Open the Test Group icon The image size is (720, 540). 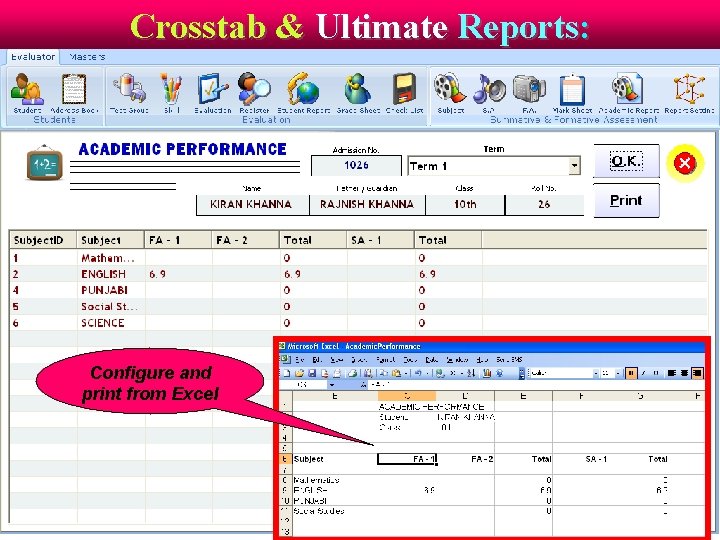click(129, 88)
